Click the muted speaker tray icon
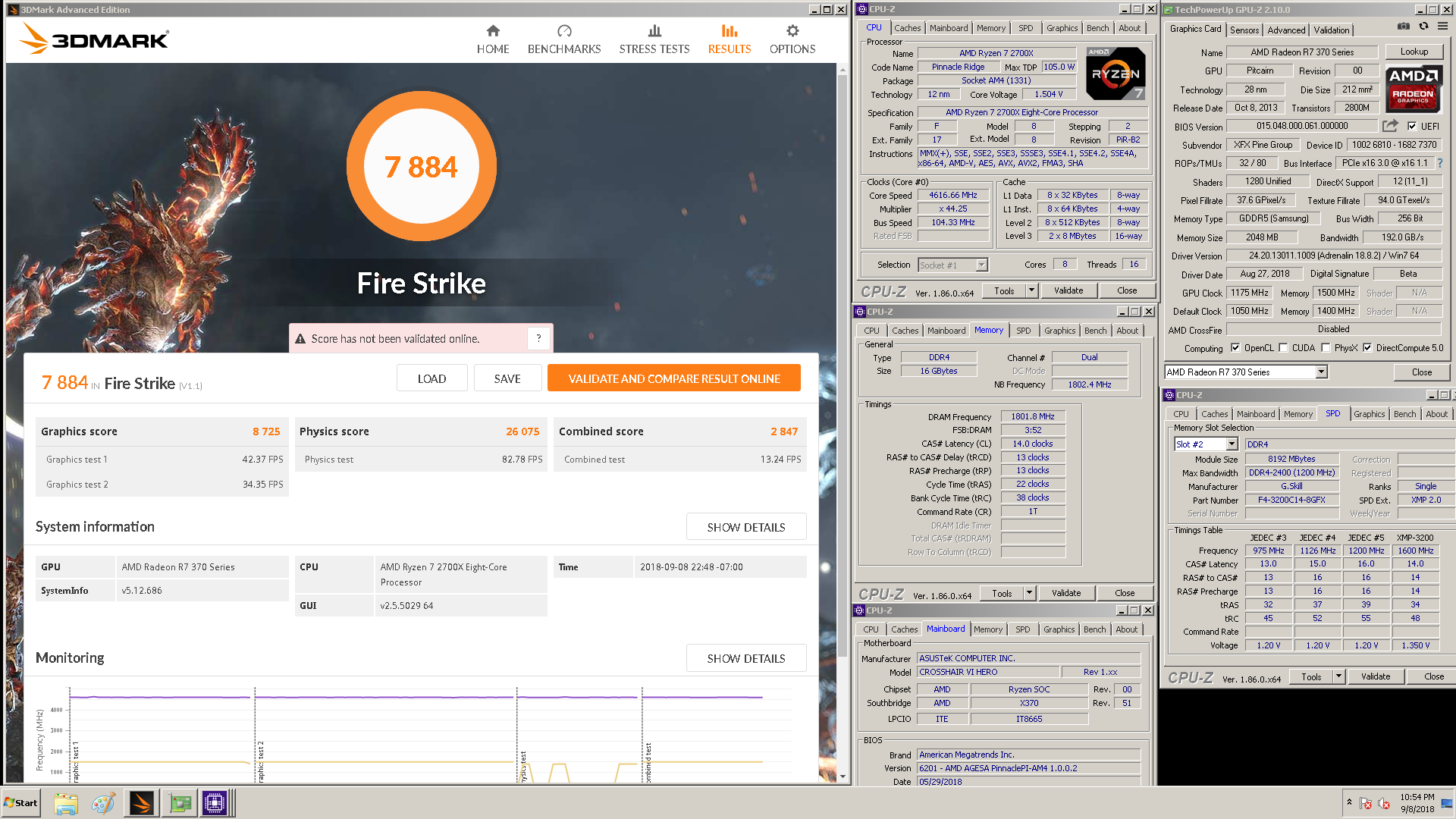The width and height of the screenshot is (1456, 819). coord(1384,803)
